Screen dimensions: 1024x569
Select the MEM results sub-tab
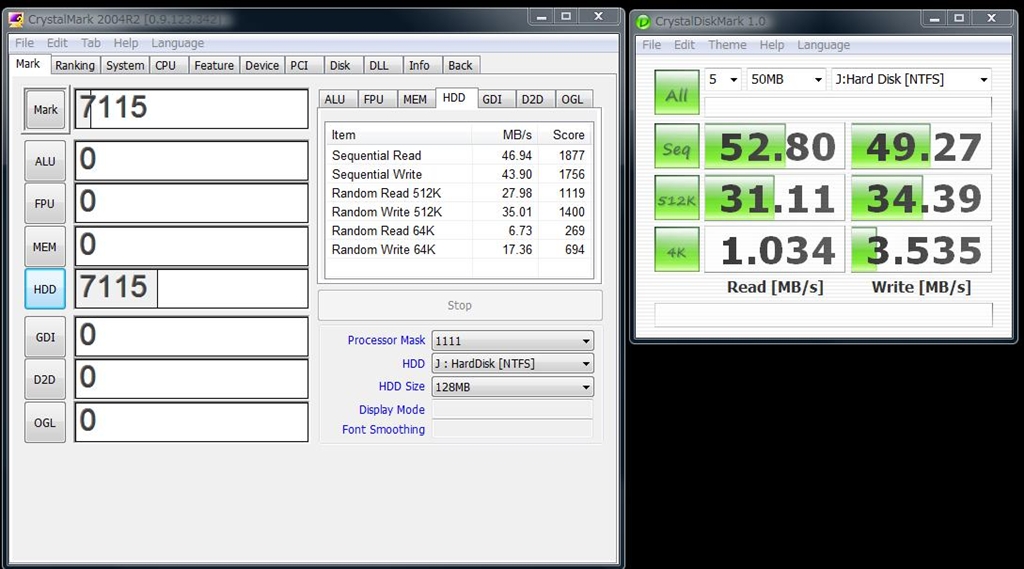tap(415, 99)
